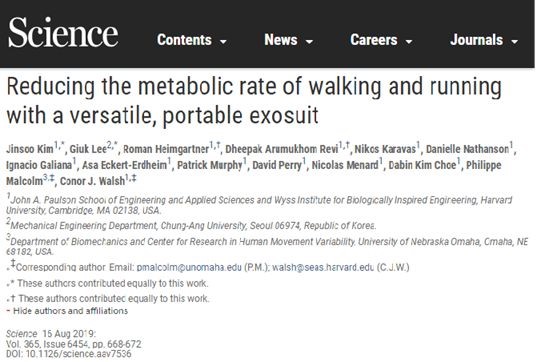The height and width of the screenshot is (362, 537).
Task: Open the Careers menu
Action: pyautogui.click(x=381, y=40)
